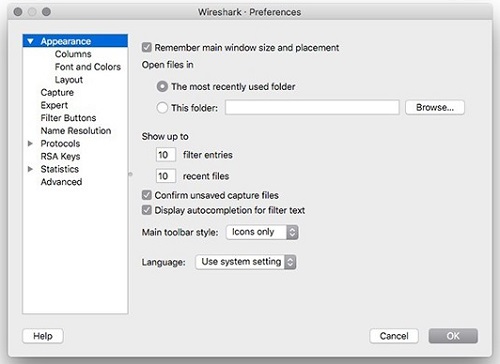The image size is (500, 364).
Task: Choose The most recently used folder
Action: click(x=162, y=87)
